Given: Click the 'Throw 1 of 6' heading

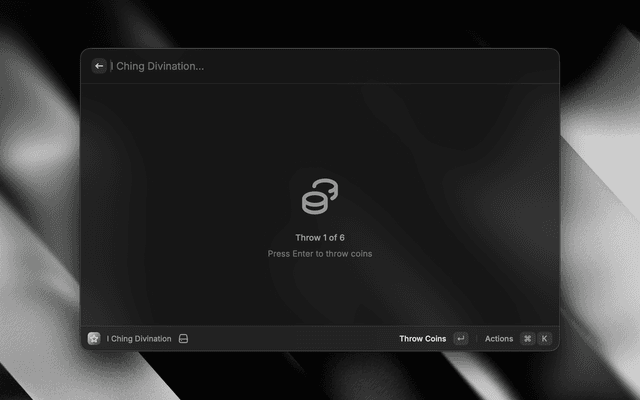Looking at the screenshot, I should point(320,238).
